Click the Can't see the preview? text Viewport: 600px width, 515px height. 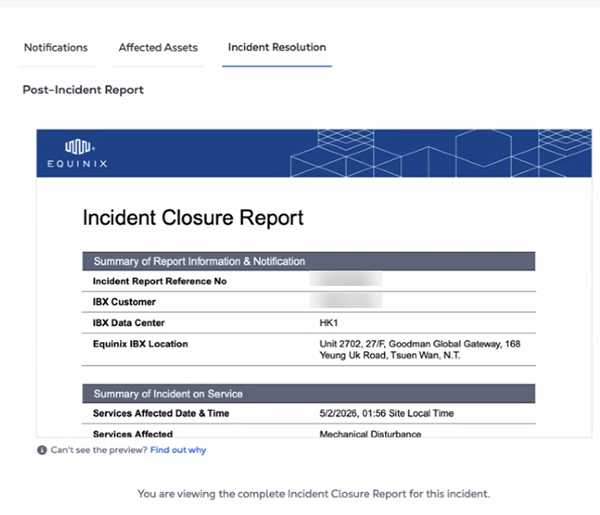point(99,450)
